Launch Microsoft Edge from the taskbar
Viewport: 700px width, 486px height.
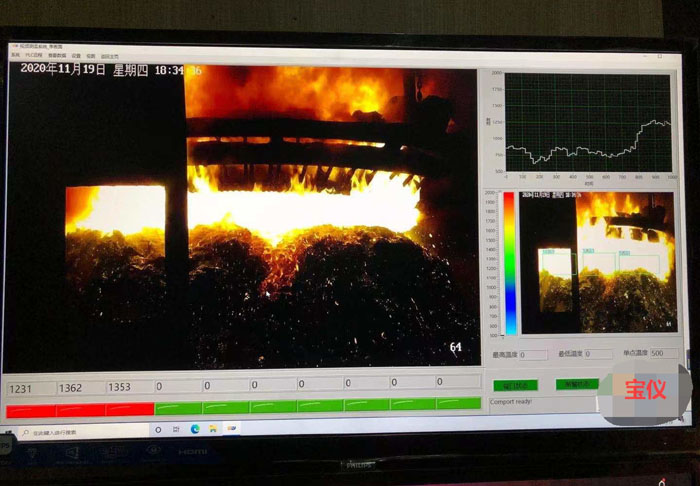195,429
